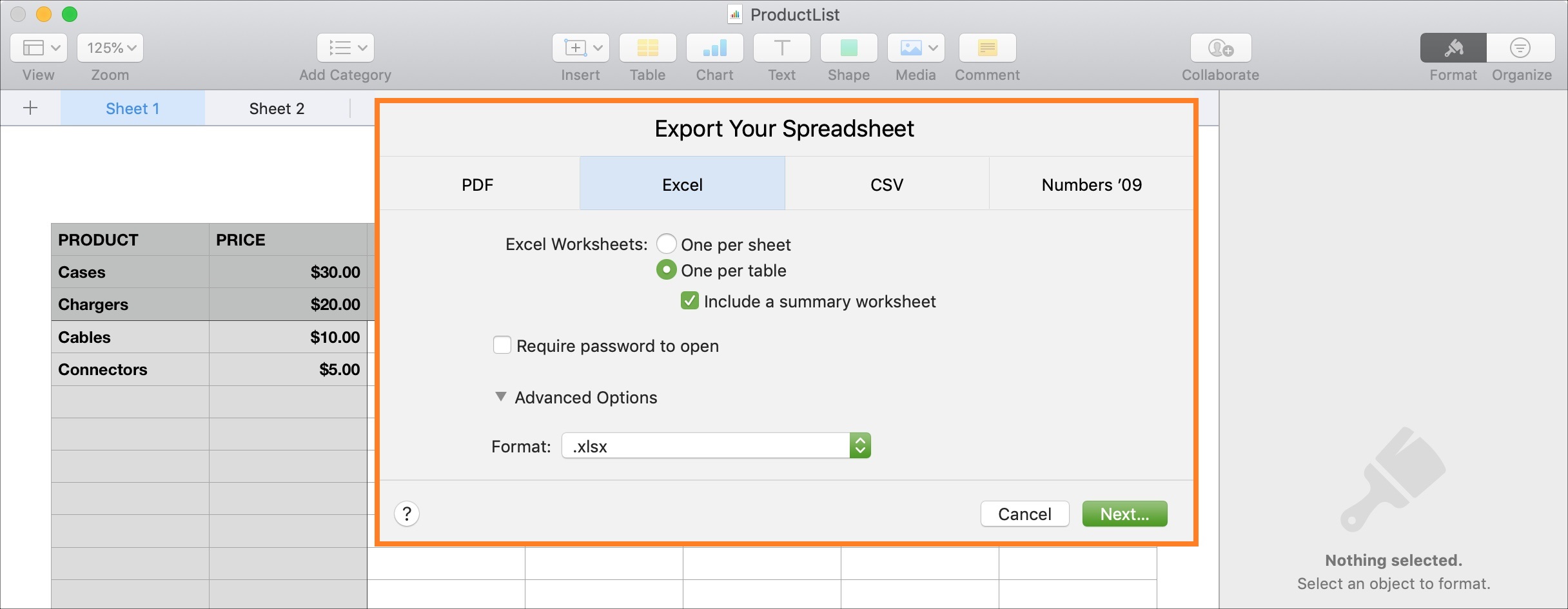Click the Chart toolbar icon
Image resolution: width=1568 pixels, height=609 pixels.
pyautogui.click(x=715, y=48)
